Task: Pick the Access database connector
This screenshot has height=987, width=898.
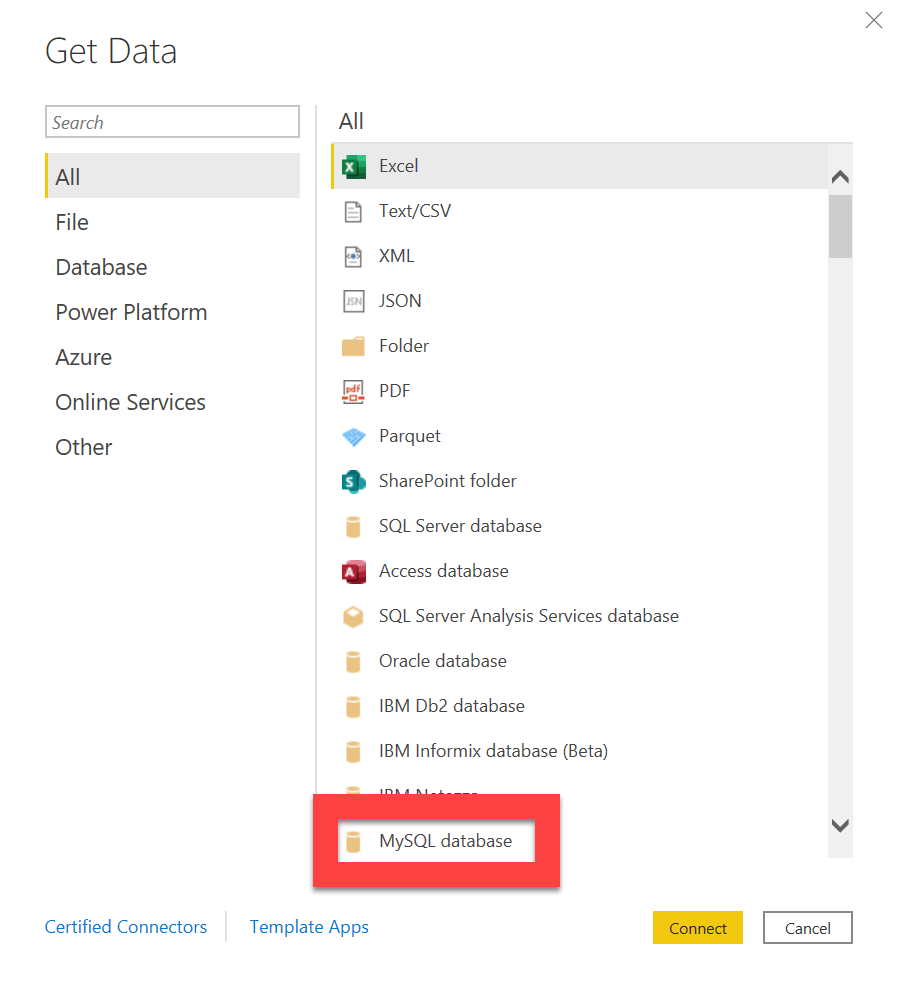Action: click(x=443, y=571)
